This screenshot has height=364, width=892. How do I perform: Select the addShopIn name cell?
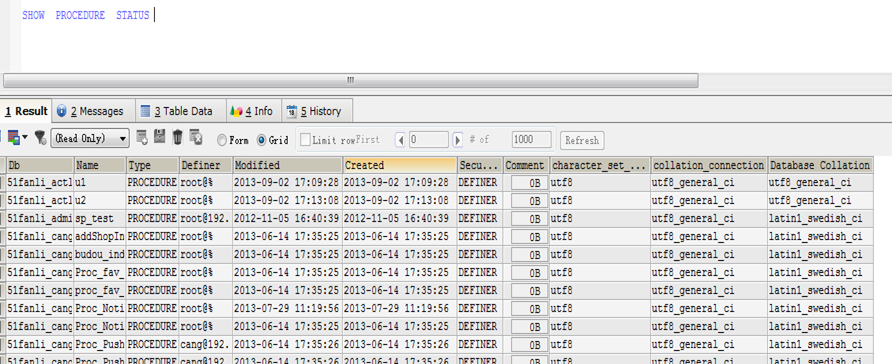100,237
